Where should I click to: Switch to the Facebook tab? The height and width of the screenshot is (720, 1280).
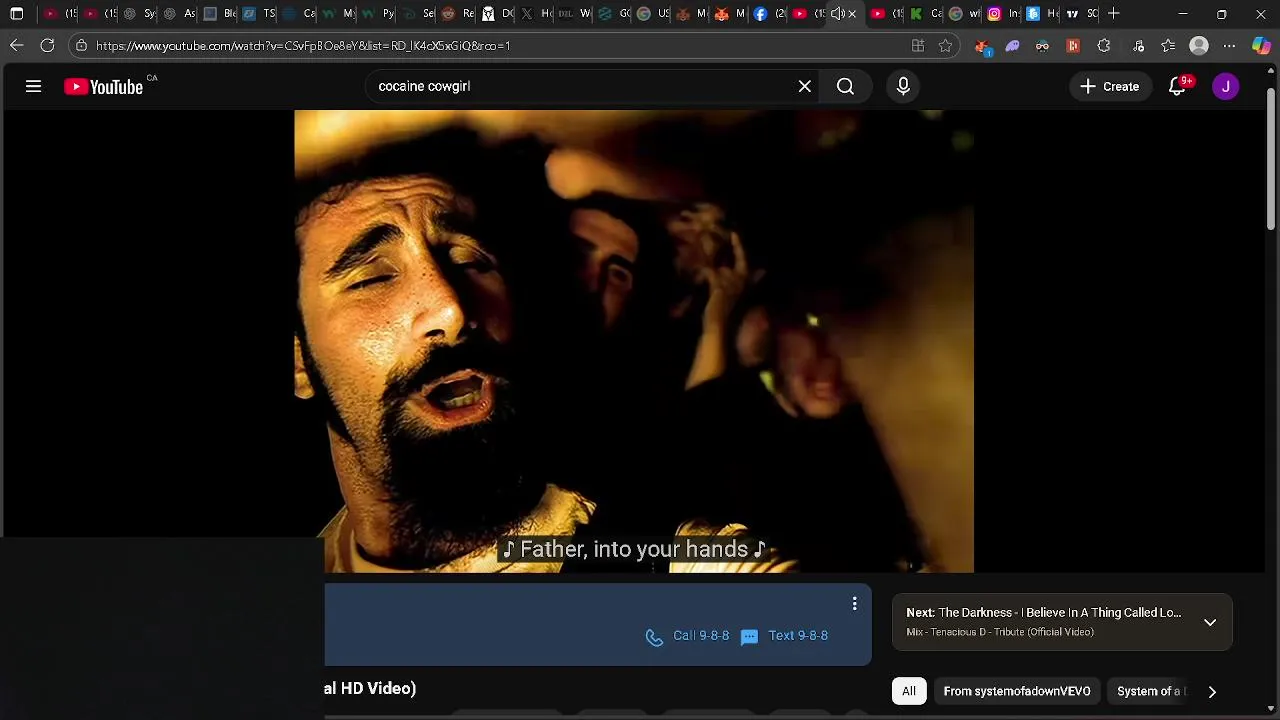pos(769,14)
